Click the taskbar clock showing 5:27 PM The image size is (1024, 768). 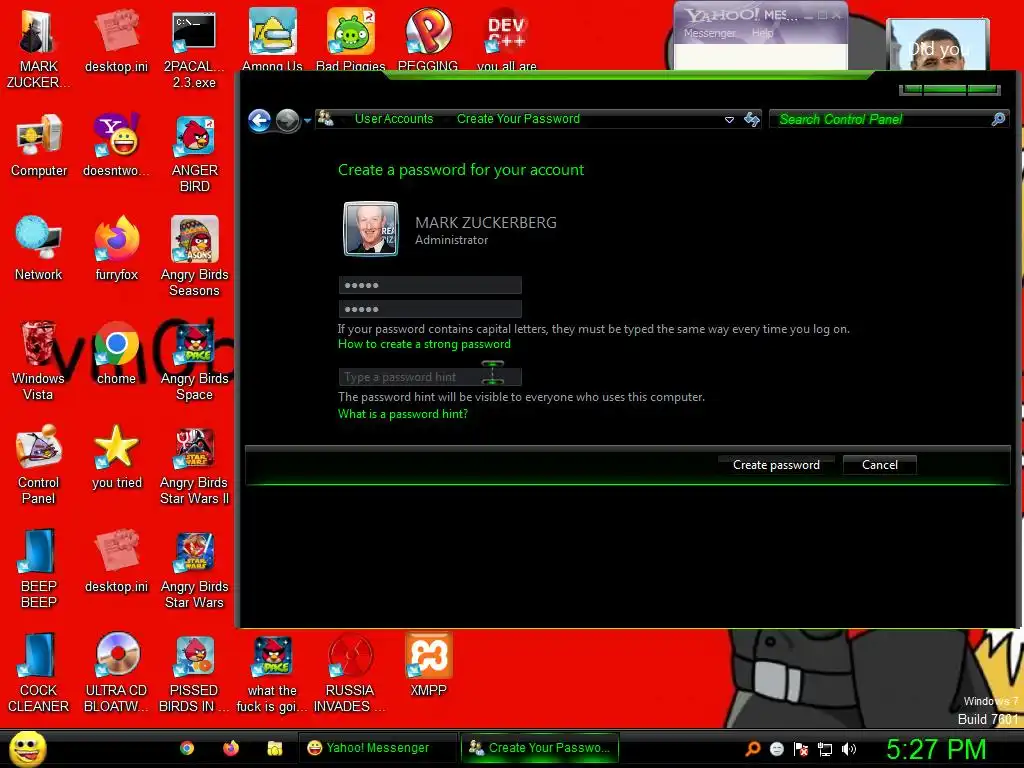935,749
